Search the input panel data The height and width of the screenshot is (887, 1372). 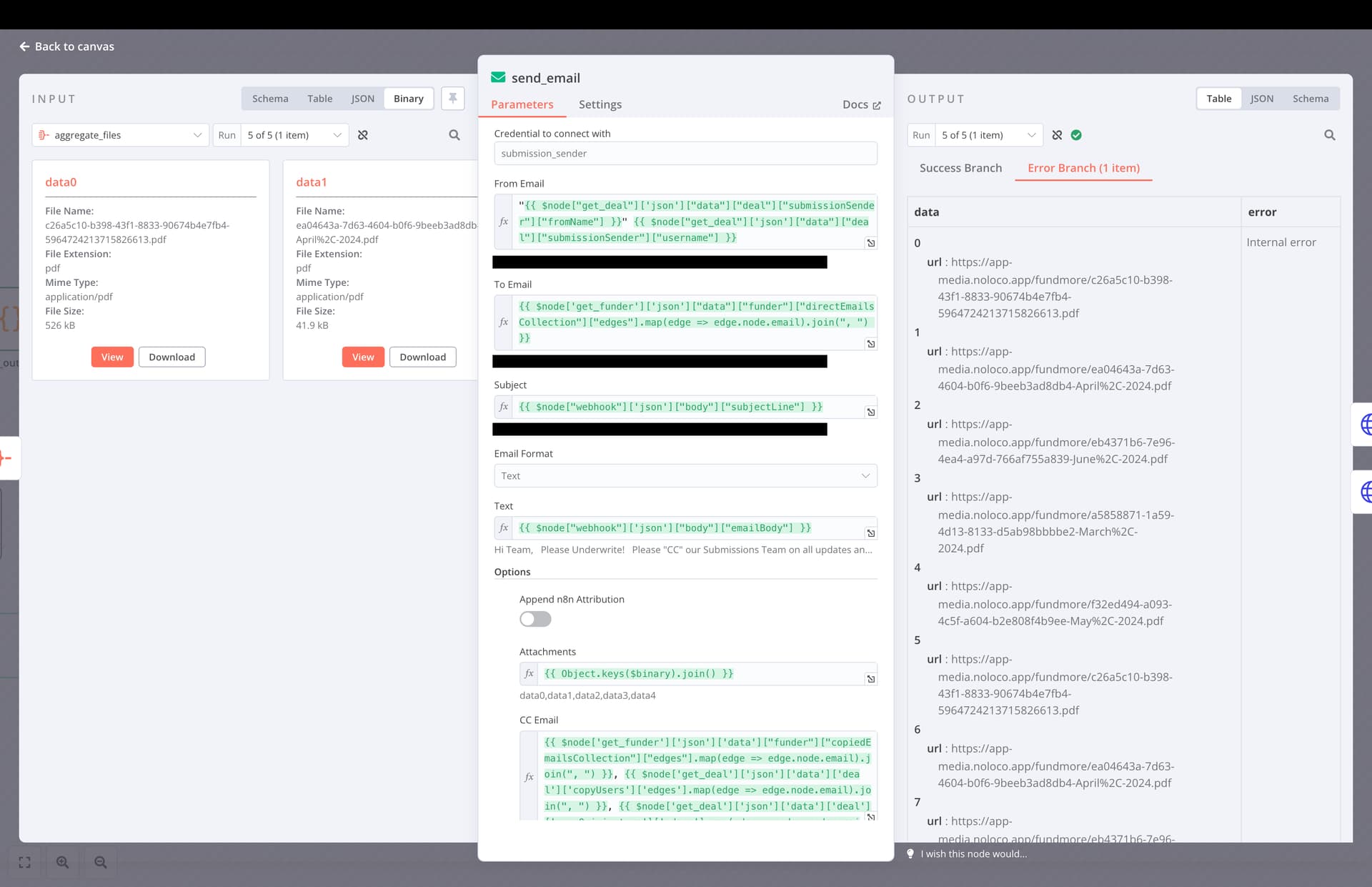tap(454, 135)
